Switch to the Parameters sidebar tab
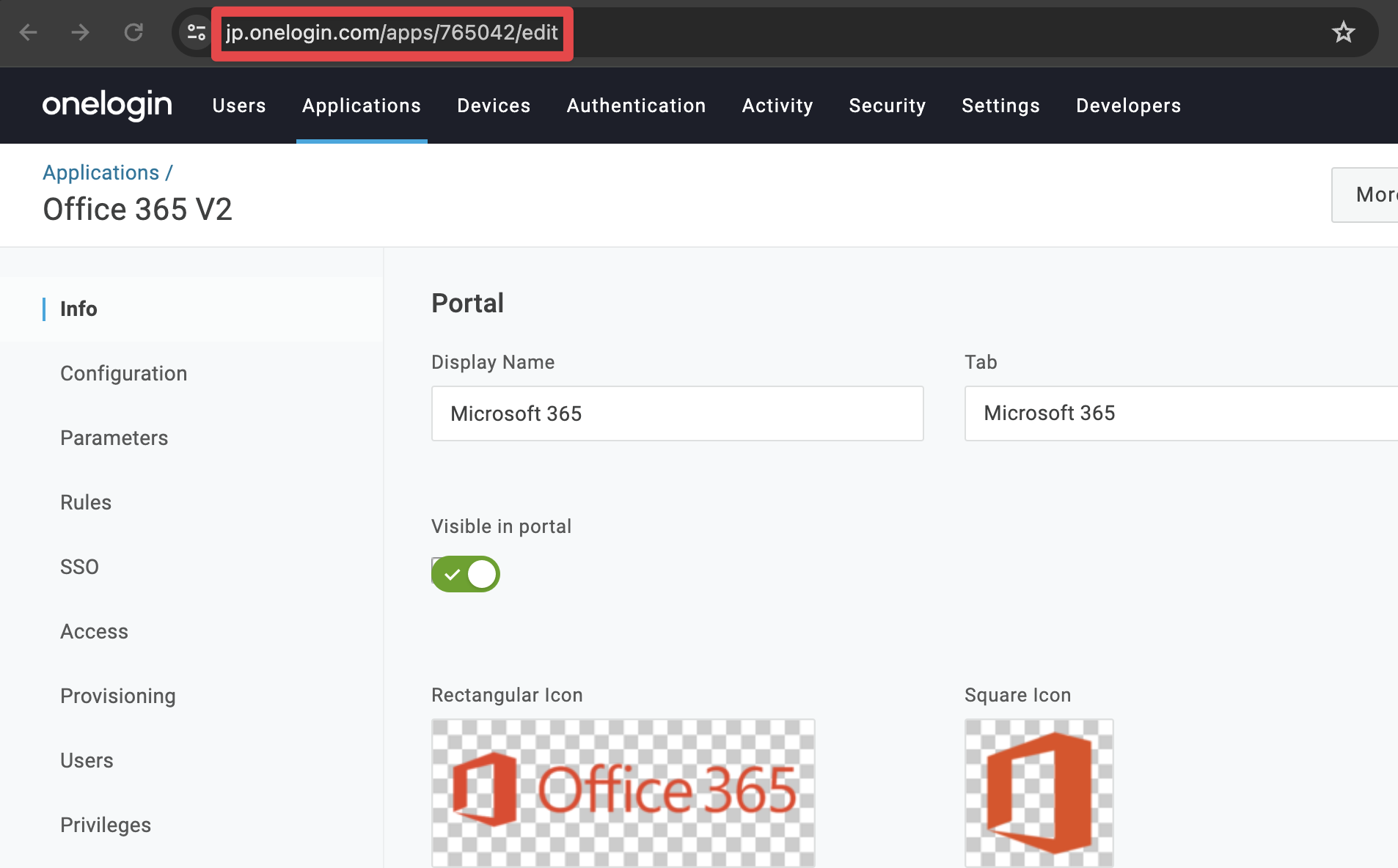1398x868 pixels. 114,438
